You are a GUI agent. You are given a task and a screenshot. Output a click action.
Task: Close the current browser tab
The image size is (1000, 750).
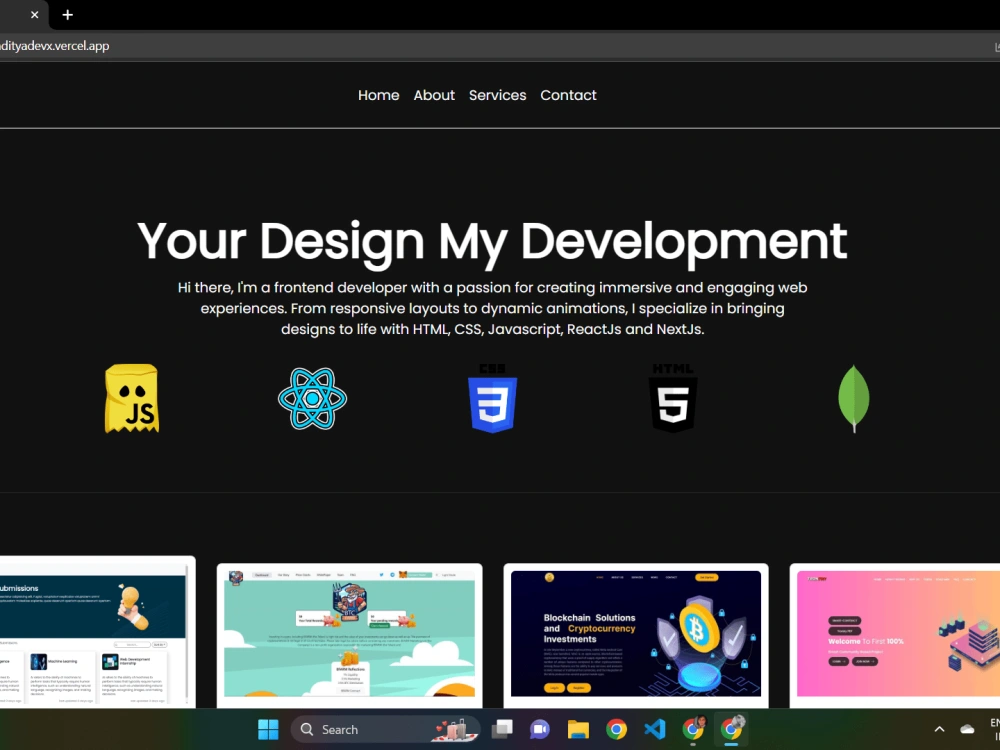point(34,15)
